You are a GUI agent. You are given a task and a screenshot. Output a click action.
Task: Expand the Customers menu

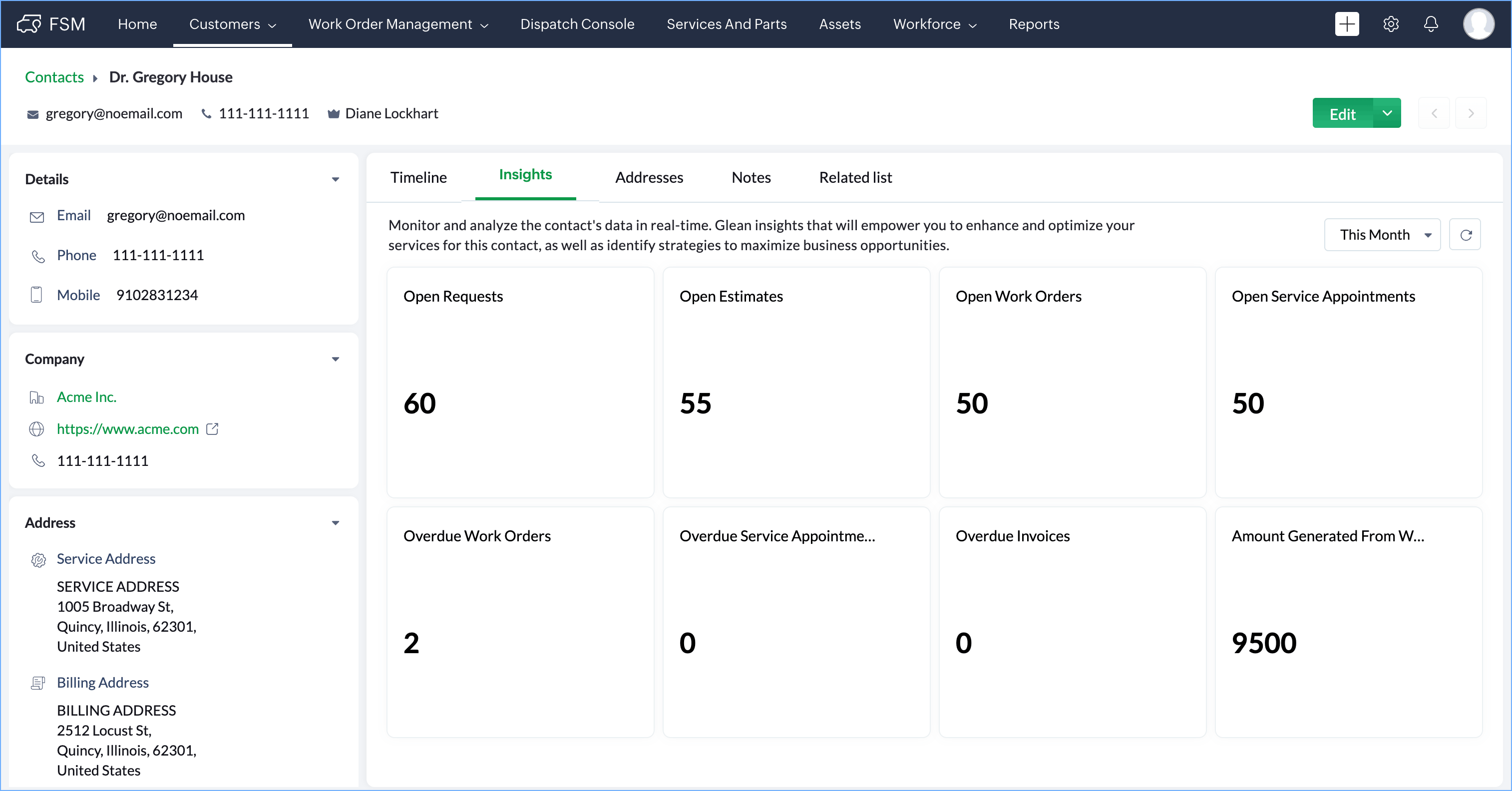[x=232, y=24]
